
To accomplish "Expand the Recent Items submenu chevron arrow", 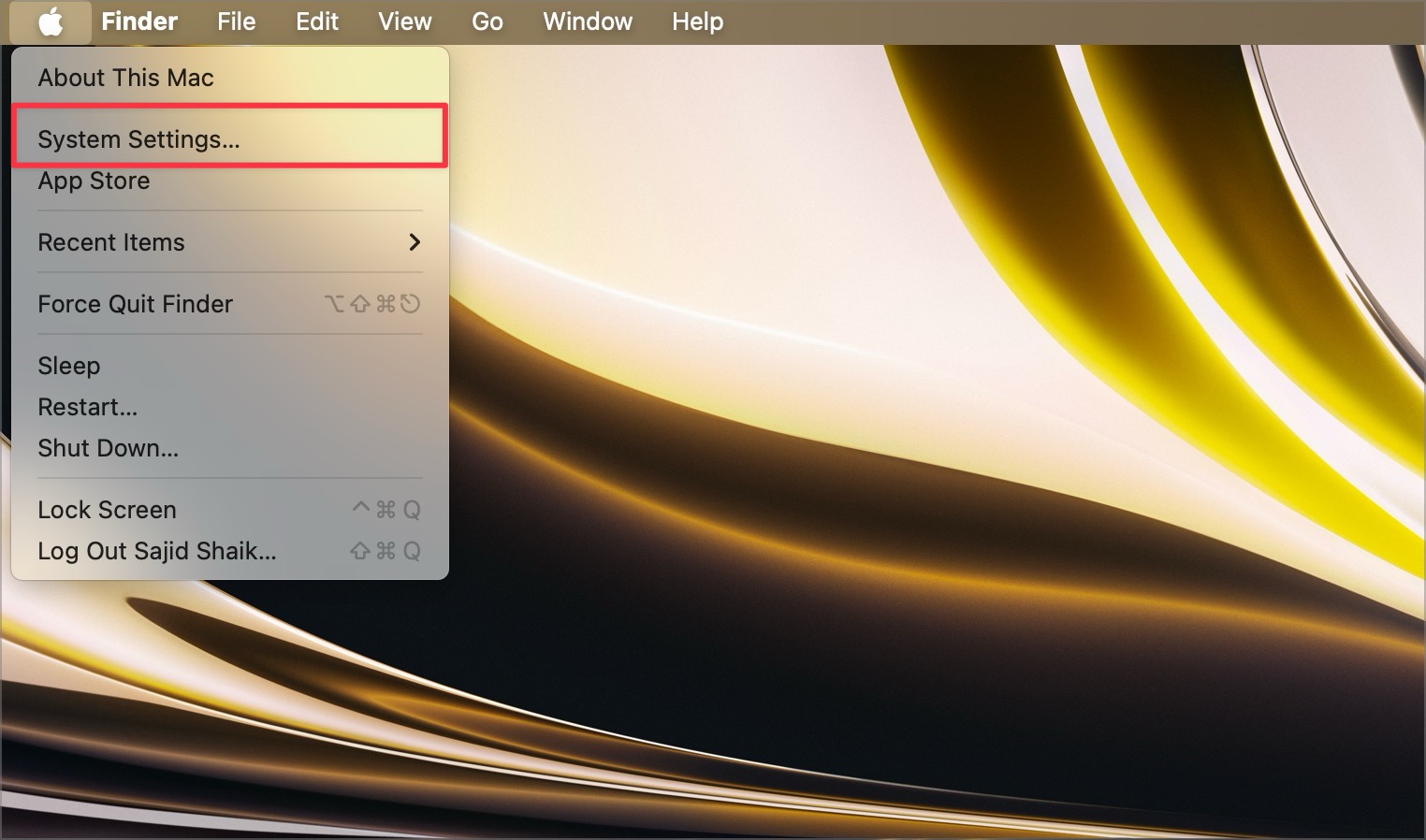I will 415,242.
